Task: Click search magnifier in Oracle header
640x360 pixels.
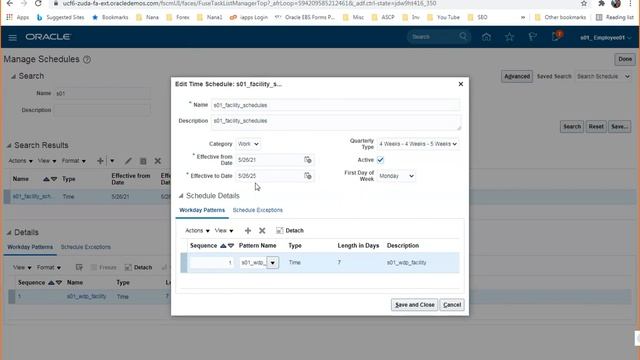Action: (463, 36)
